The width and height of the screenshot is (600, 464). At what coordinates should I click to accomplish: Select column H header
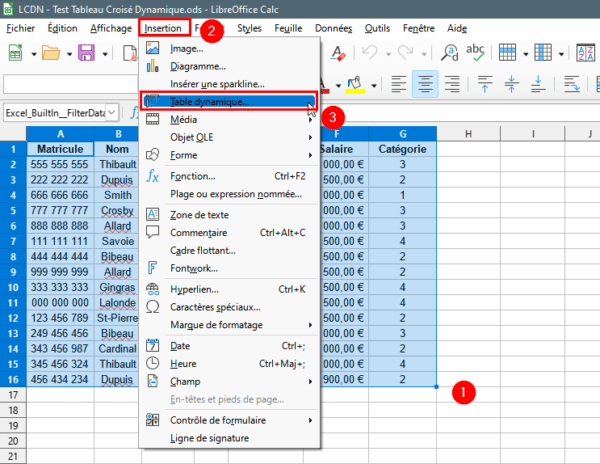[468, 134]
